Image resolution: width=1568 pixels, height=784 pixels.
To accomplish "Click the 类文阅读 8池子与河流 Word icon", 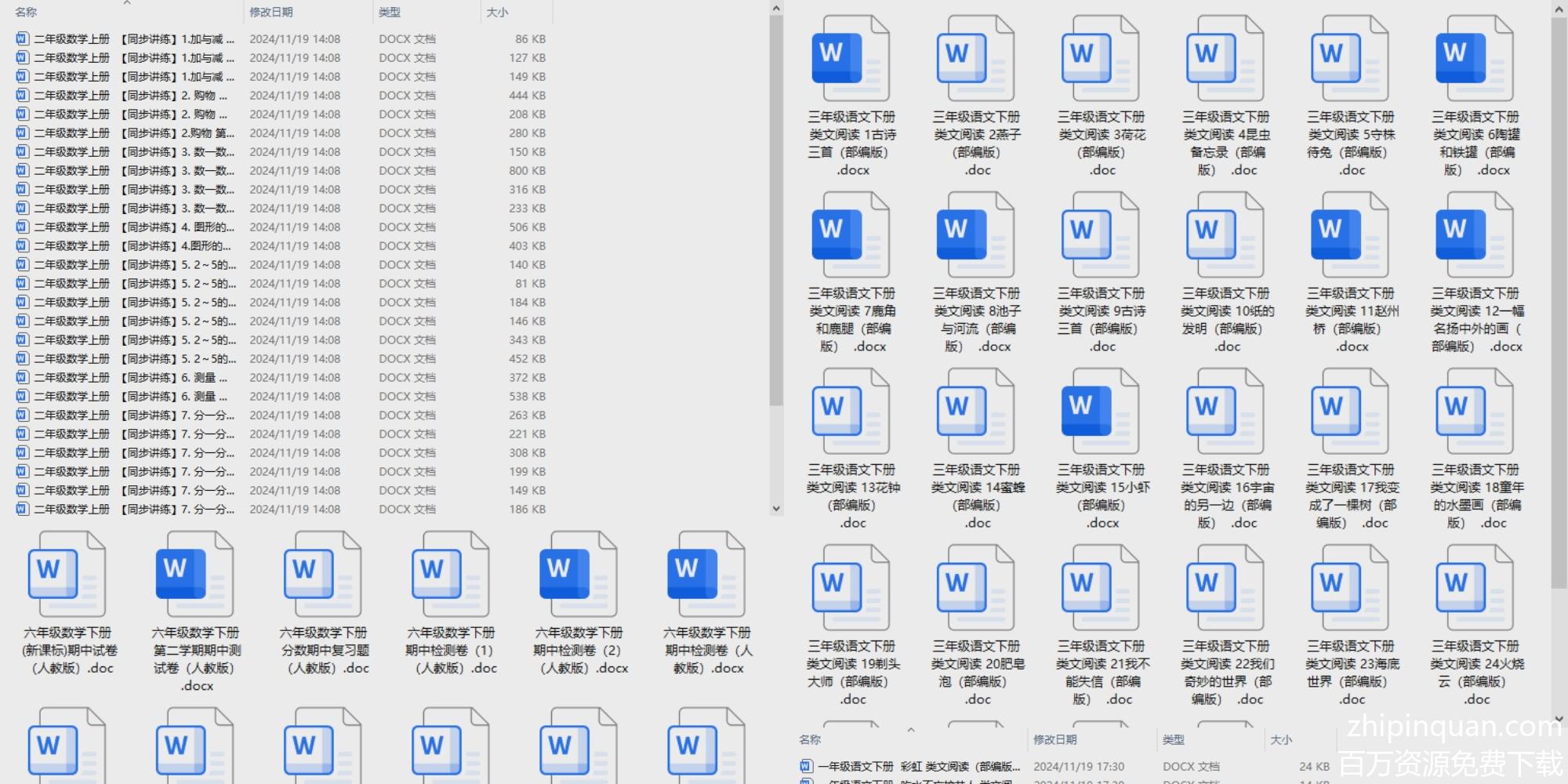I will [x=975, y=235].
